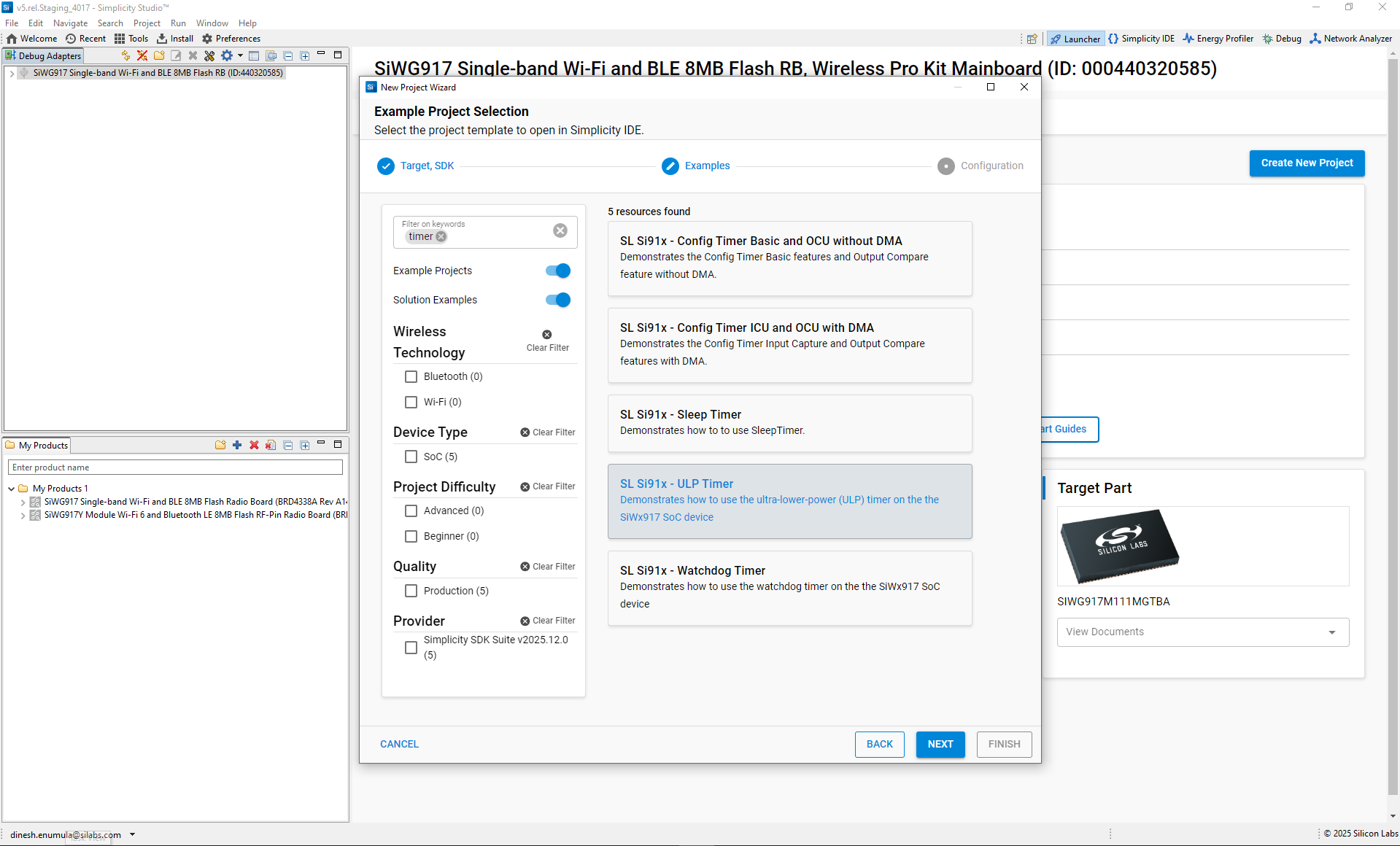1400x846 pixels.
Task: Clear the keyword filter field
Action: [560, 230]
